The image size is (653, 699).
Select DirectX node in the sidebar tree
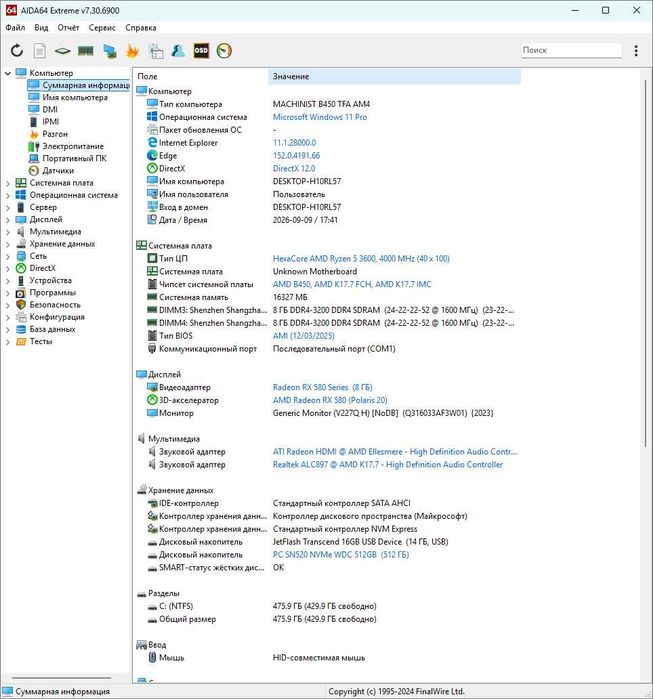click(x=42, y=268)
